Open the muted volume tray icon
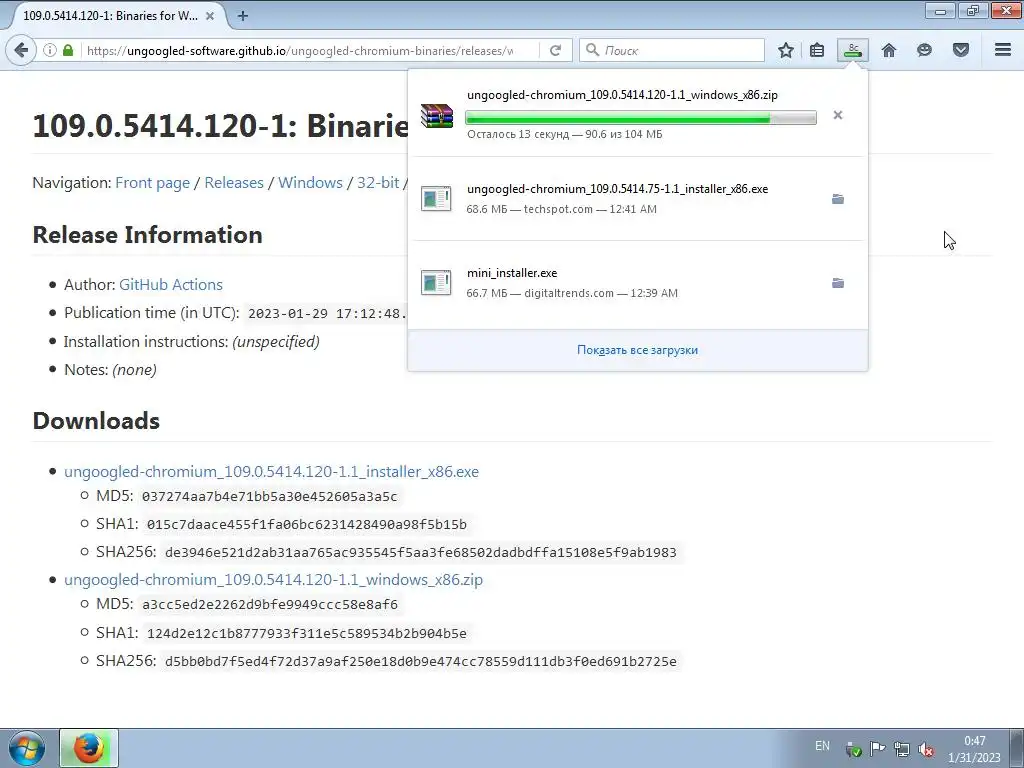 tap(925, 749)
